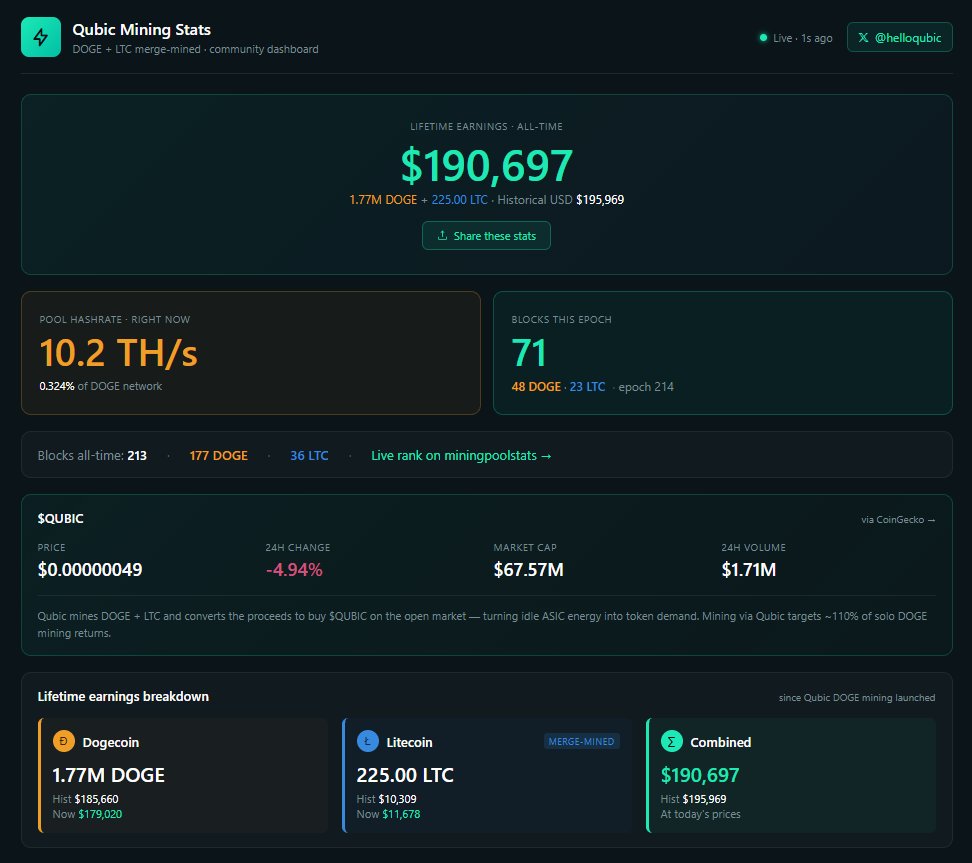This screenshot has width=972, height=863.
Task: Click Combined card $190,697 value
Action: coord(699,775)
